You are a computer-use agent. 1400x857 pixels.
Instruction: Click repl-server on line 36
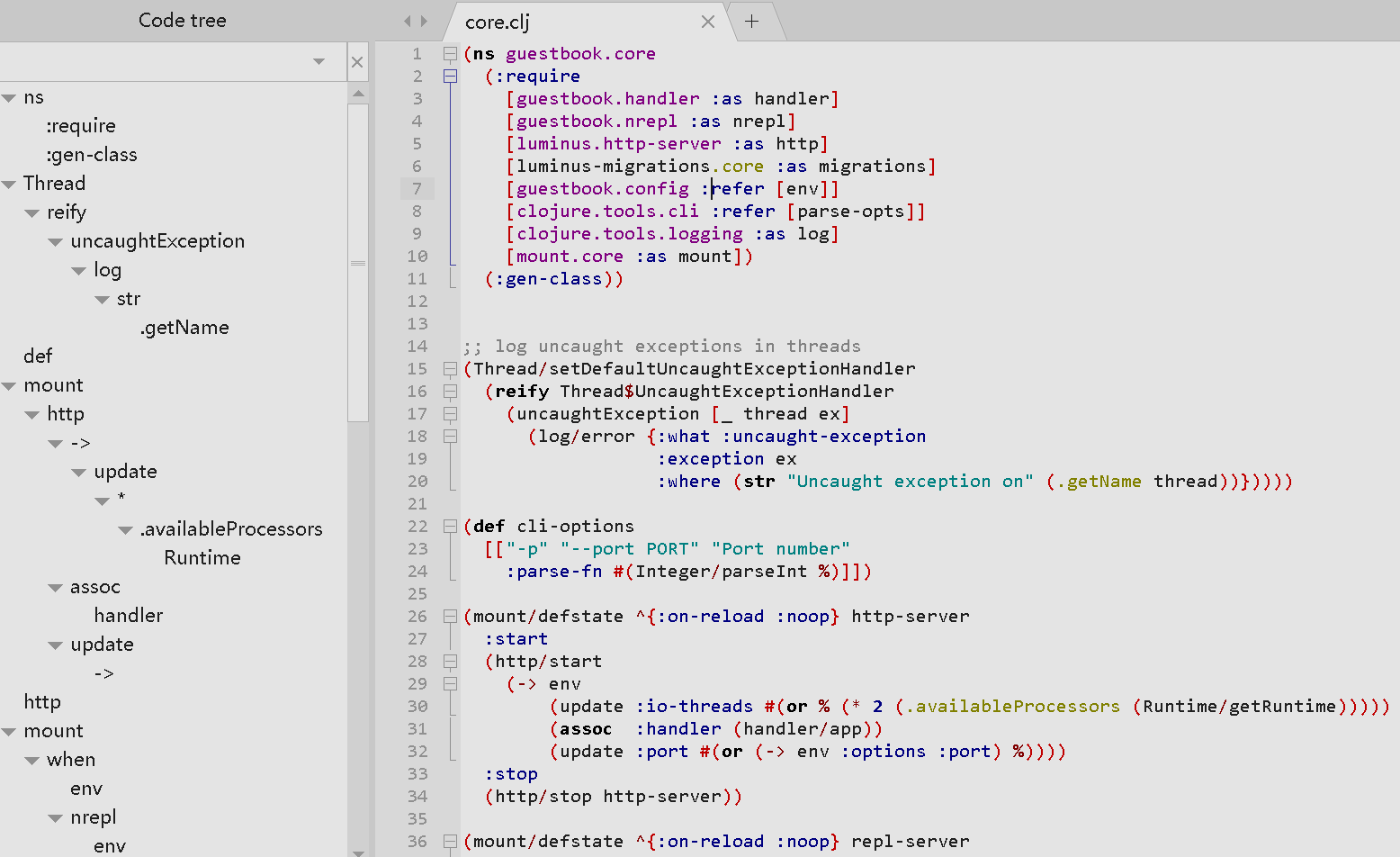(911, 842)
